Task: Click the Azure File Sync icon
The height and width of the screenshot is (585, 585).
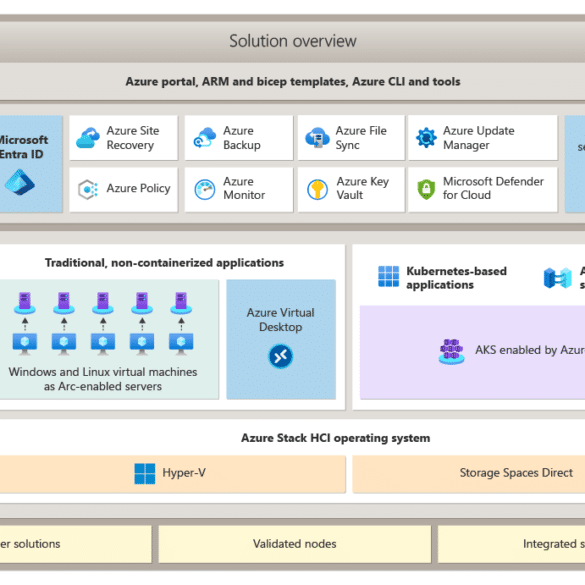Action: point(317,138)
